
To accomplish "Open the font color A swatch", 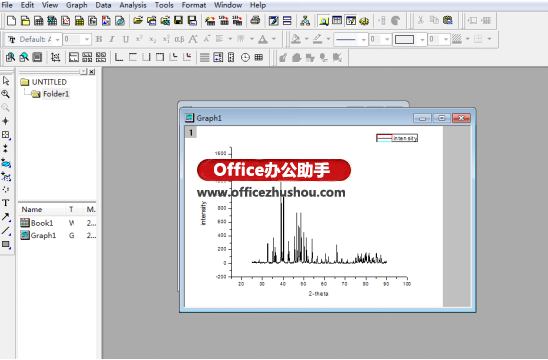I will click(x=263, y=39).
